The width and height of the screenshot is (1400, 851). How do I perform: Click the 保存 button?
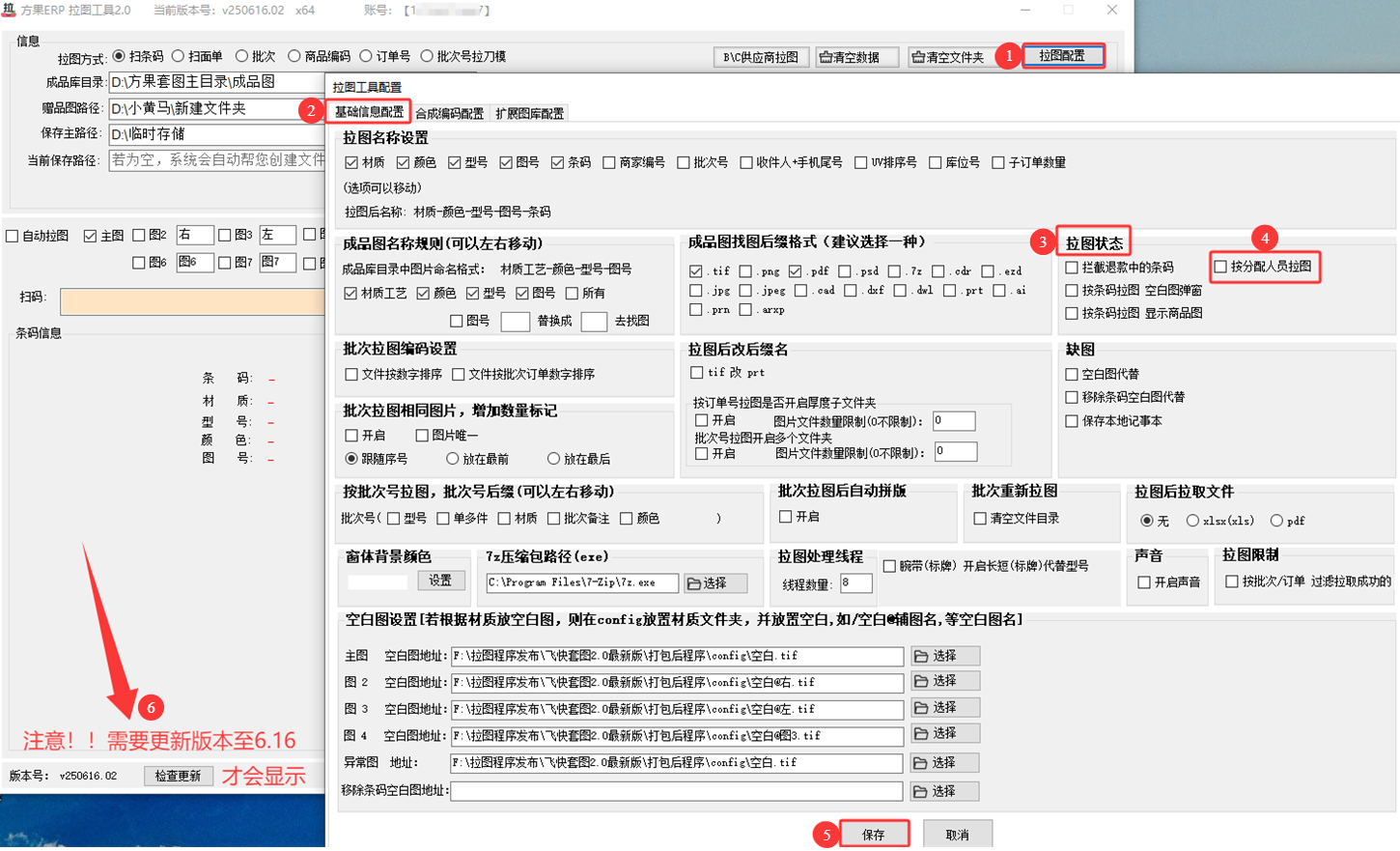(x=874, y=835)
